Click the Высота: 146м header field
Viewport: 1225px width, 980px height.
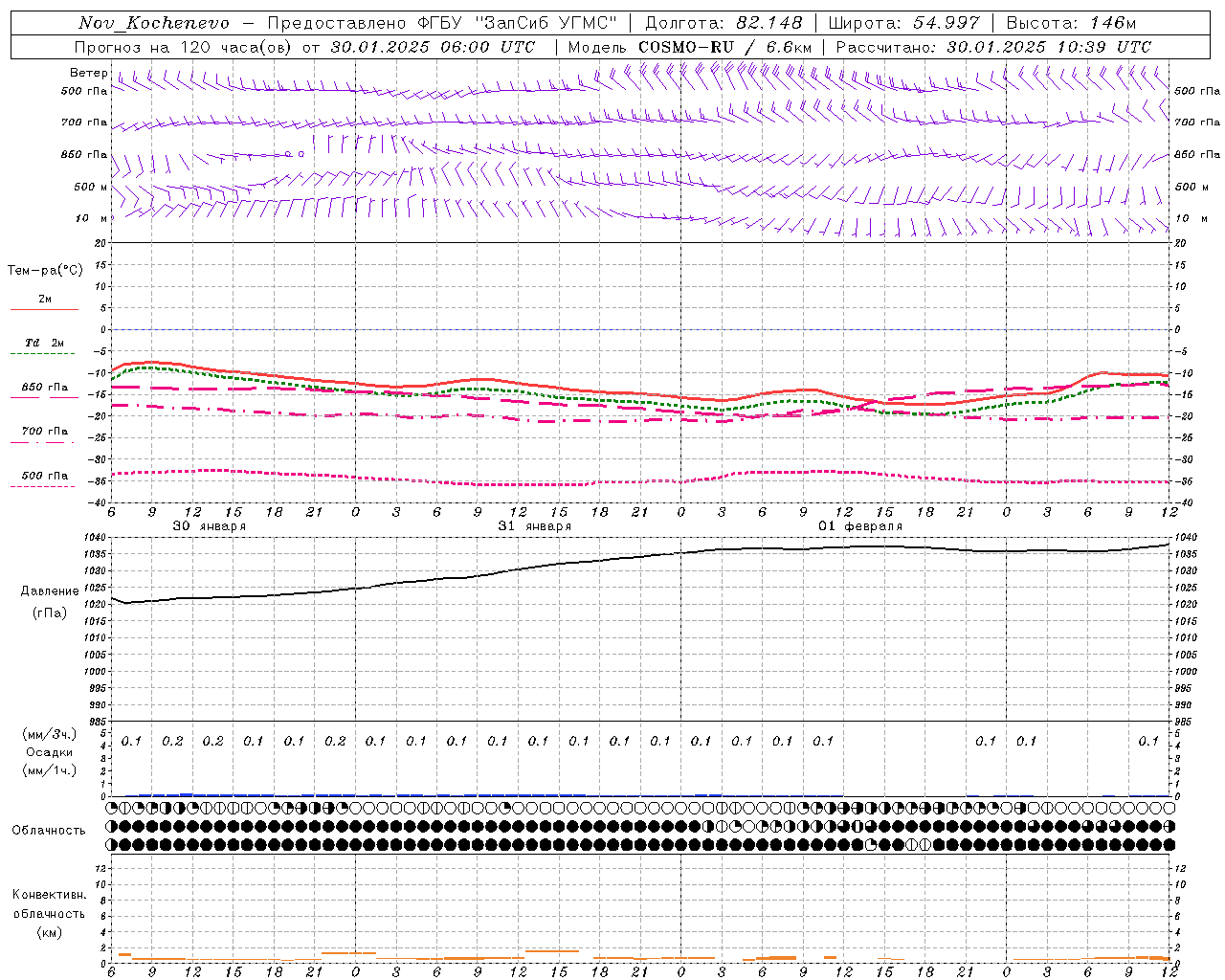(x=1072, y=23)
